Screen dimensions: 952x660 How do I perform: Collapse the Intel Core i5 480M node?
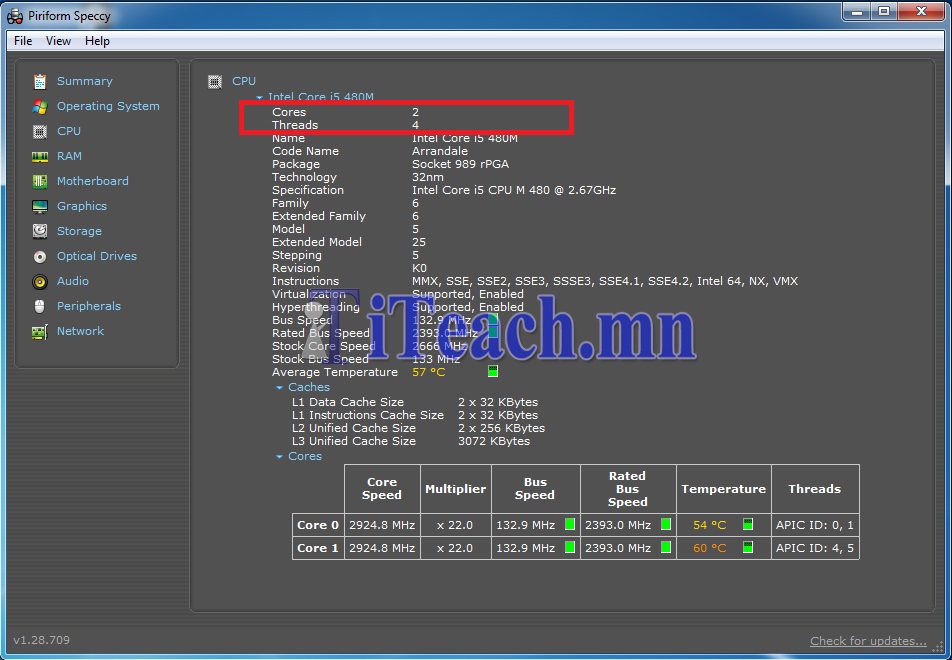[260, 98]
